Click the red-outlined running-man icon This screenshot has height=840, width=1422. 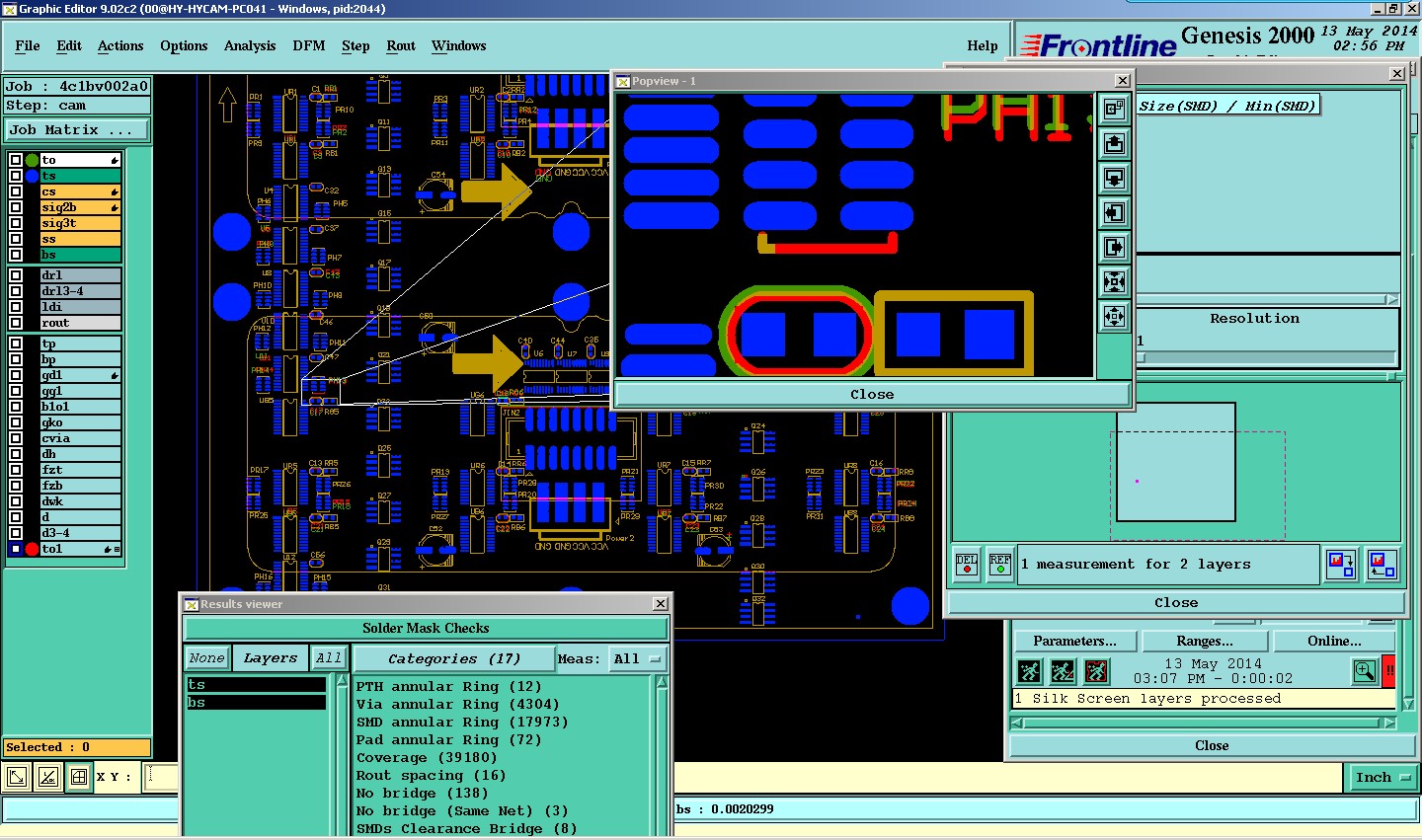click(1096, 672)
